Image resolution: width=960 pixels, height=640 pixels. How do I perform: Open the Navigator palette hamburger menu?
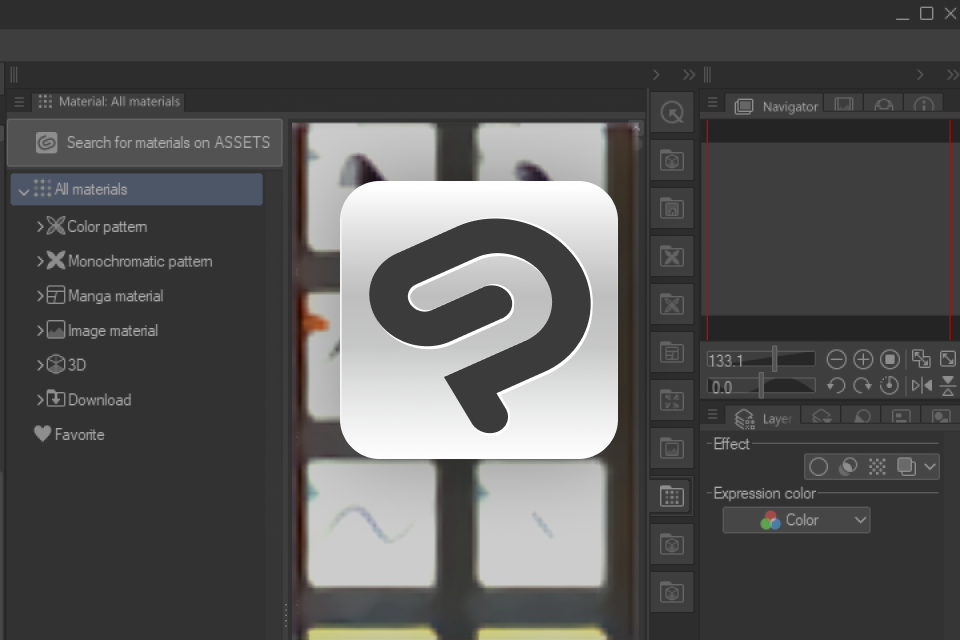[712, 102]
